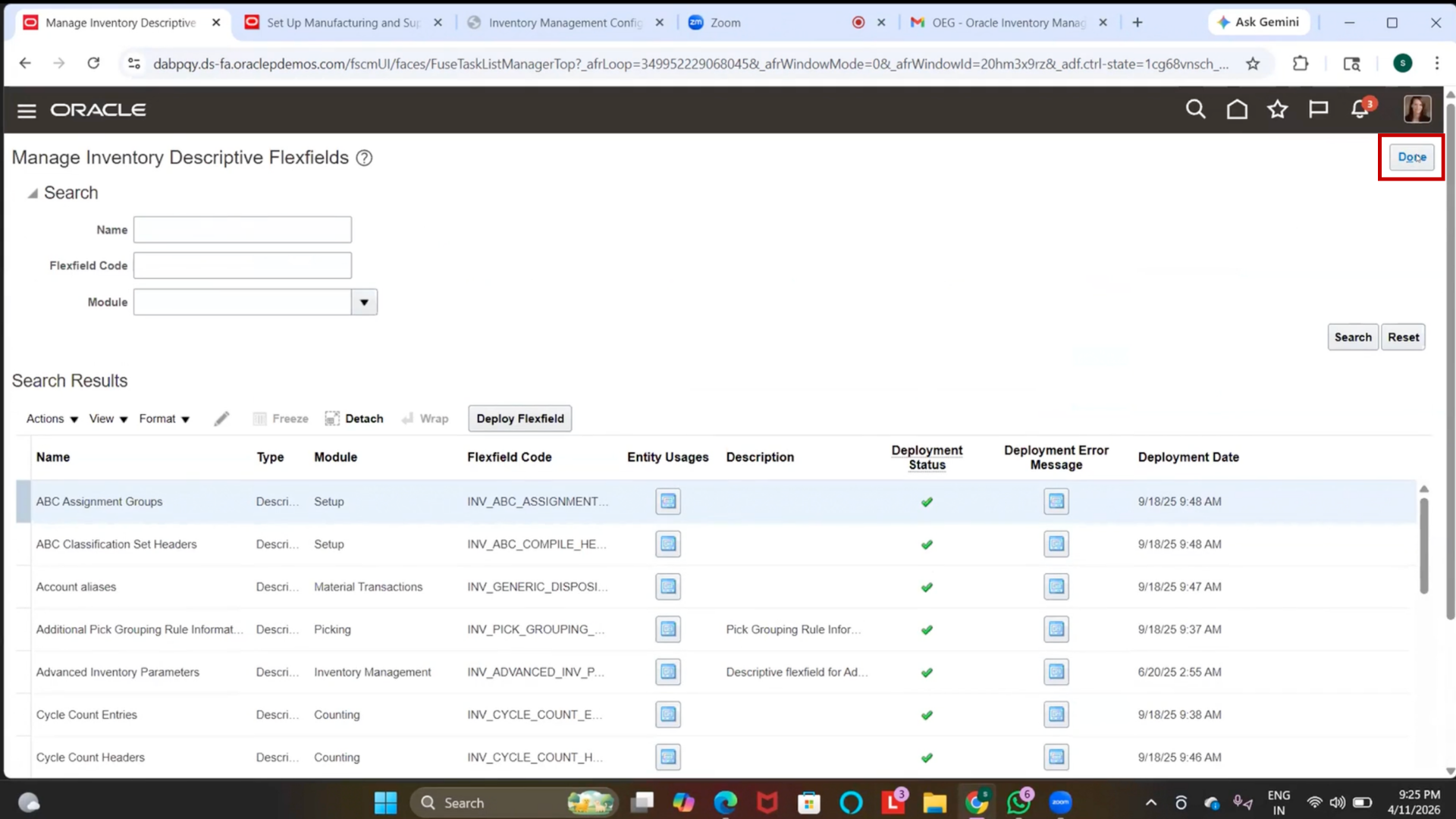Screen dimensions: 1456x819
Task: Open Entity Usages for ABC Classification Set Headers
Action: [668, 544]
